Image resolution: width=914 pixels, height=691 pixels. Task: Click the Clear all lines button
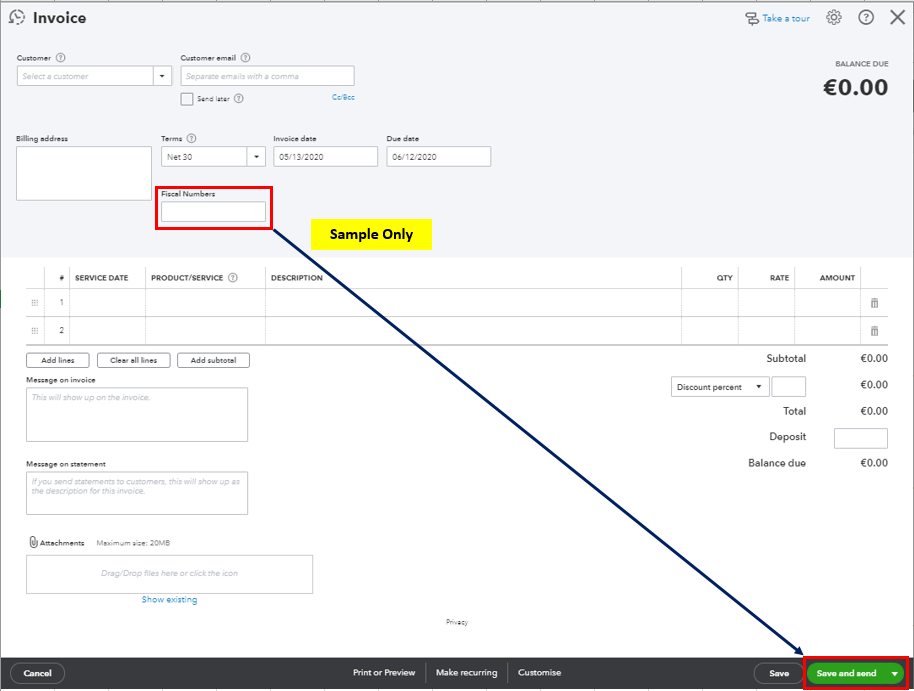pyautogui.click(x=133, y=360)
